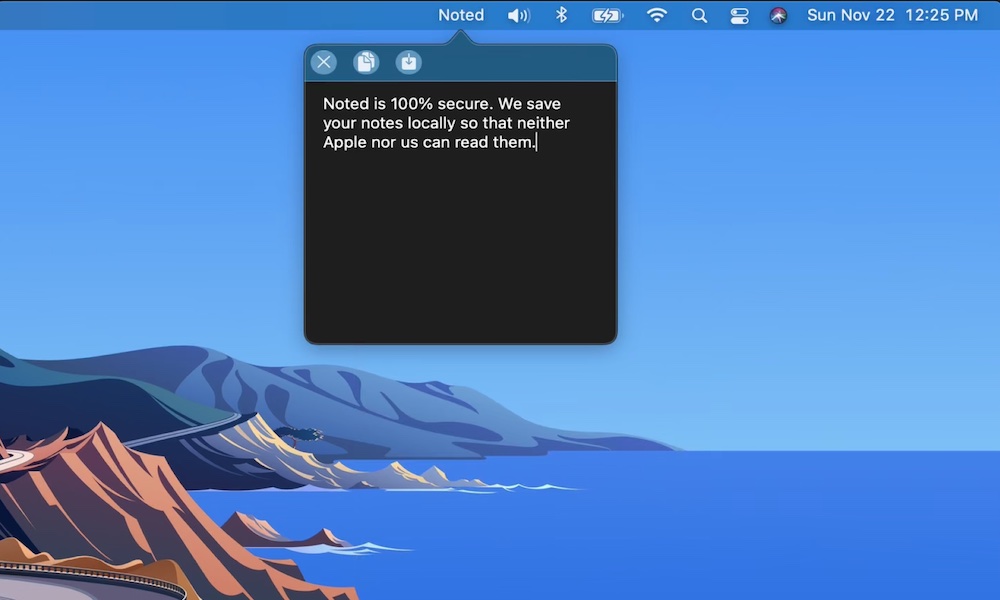Activate Siri from menu bar
This screenshot has height=600, width=1000.
pos(778,15)
